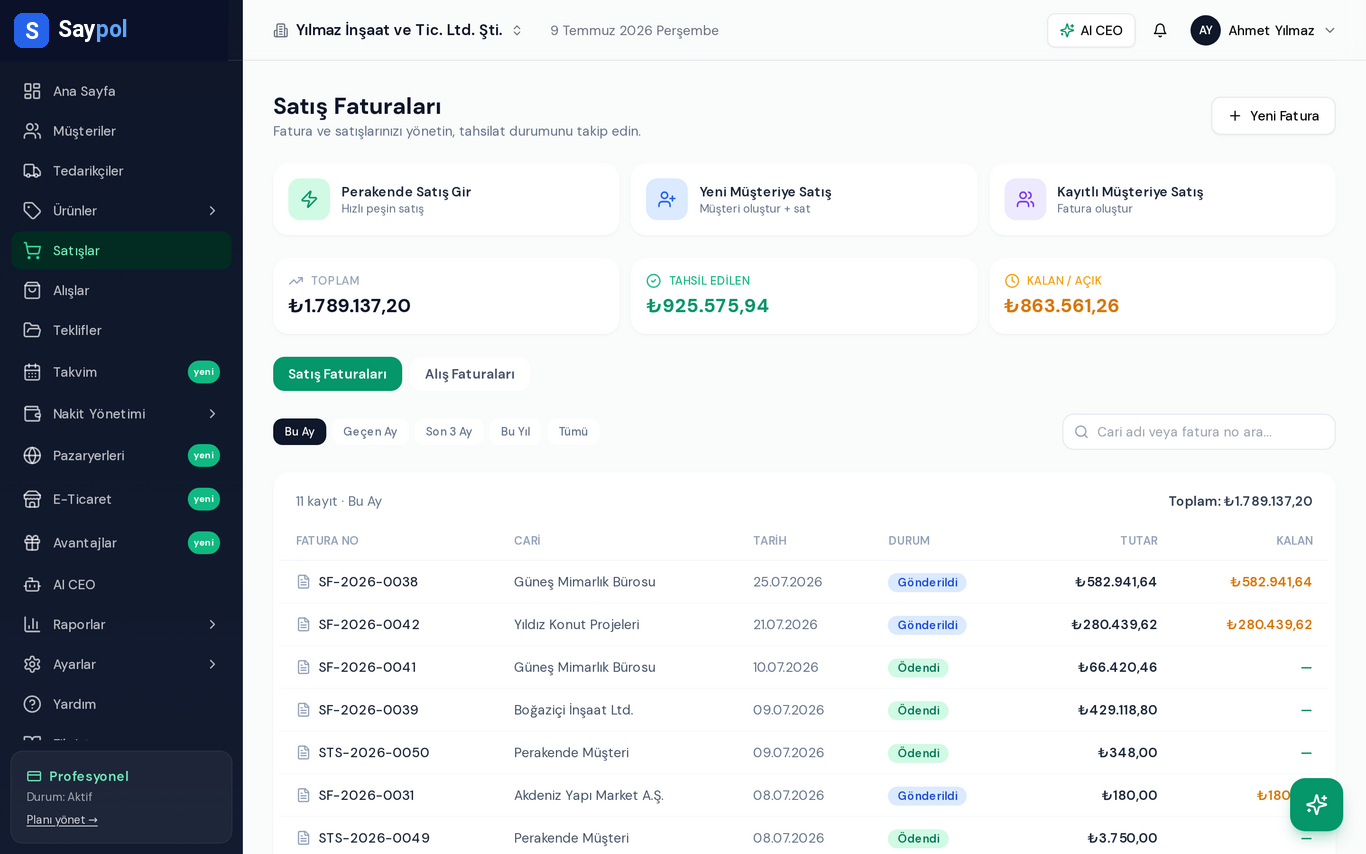
Task: Switch to the Alış Faturaları tab
Action: (x=470, y=374)
